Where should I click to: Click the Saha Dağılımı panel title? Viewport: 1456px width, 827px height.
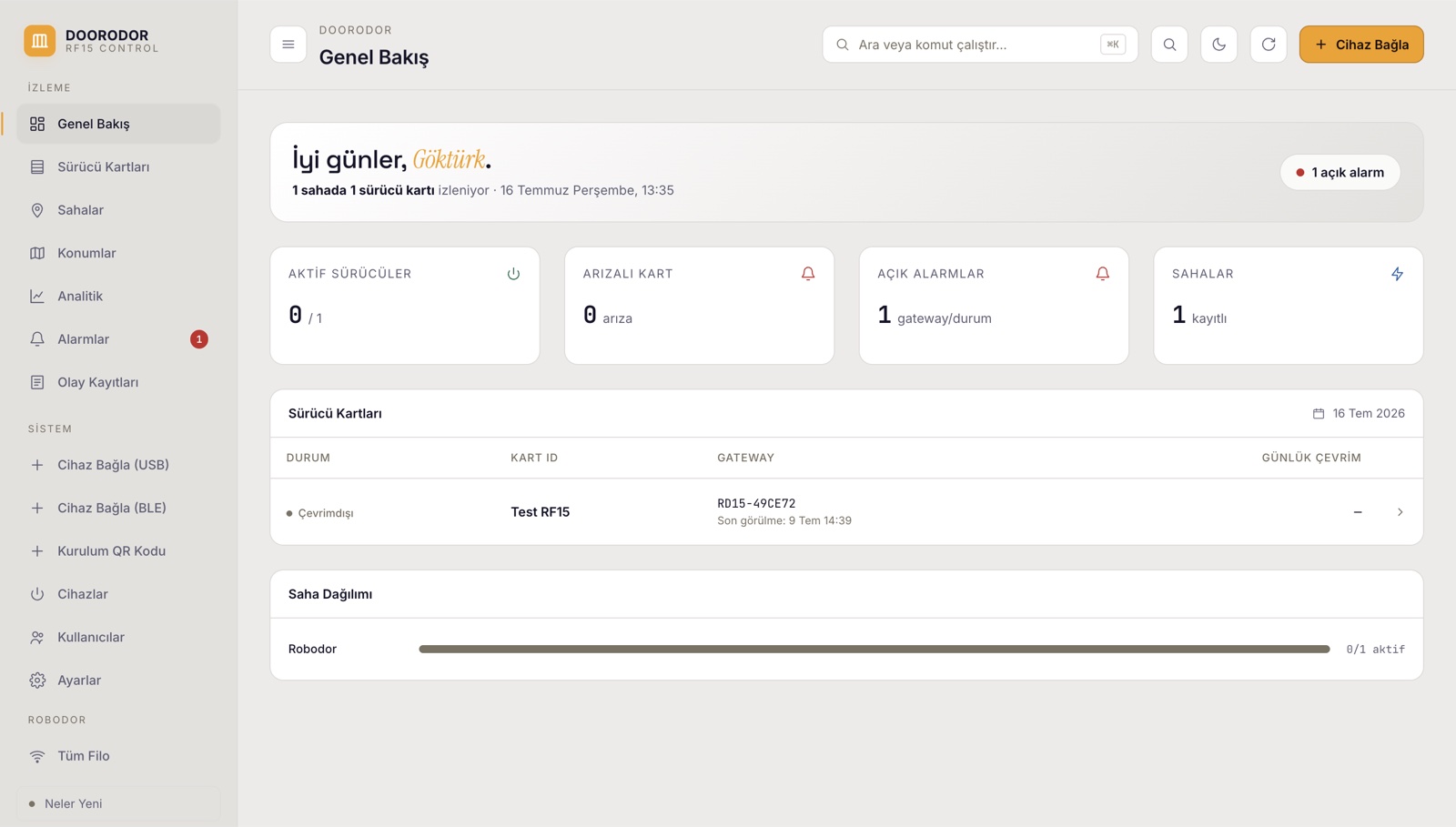[330, 594]
